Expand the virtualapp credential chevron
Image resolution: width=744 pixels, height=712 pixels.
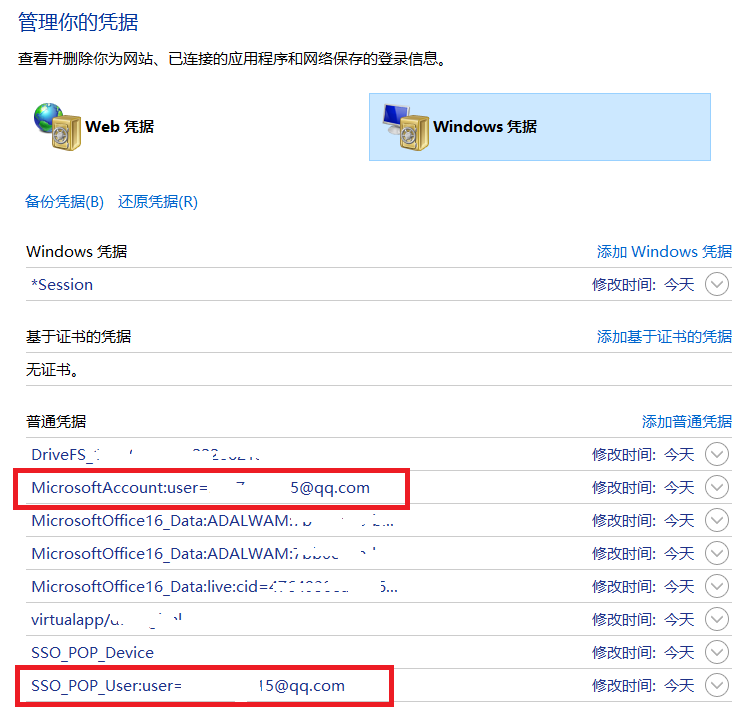(x=716, y=620)
